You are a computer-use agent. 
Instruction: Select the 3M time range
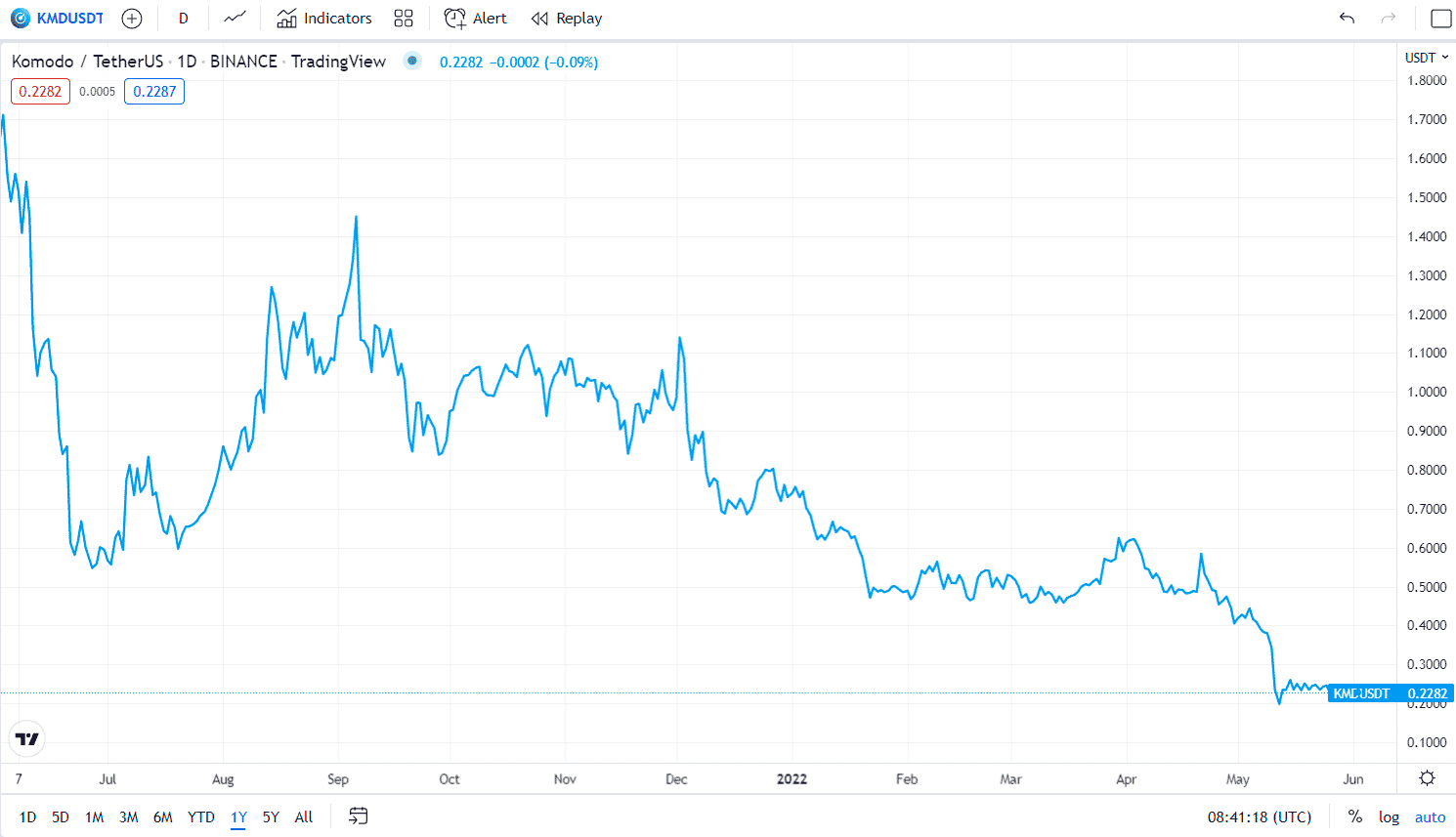tap(128, 817)
